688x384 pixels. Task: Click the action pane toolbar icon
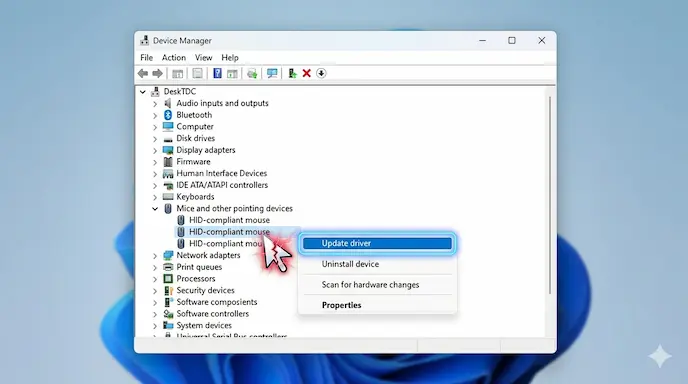click(x=232, y=73)
